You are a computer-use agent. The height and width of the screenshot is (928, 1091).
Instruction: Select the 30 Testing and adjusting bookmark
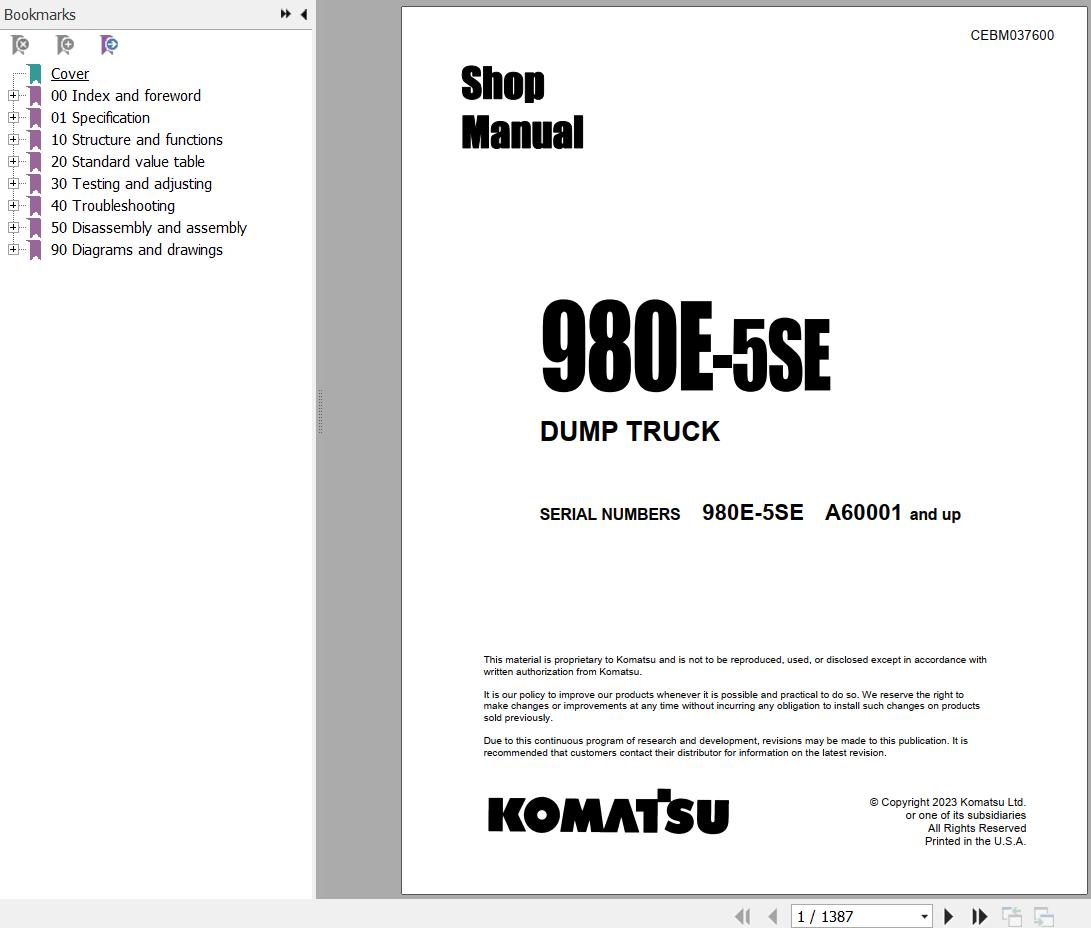coord(132,184)
